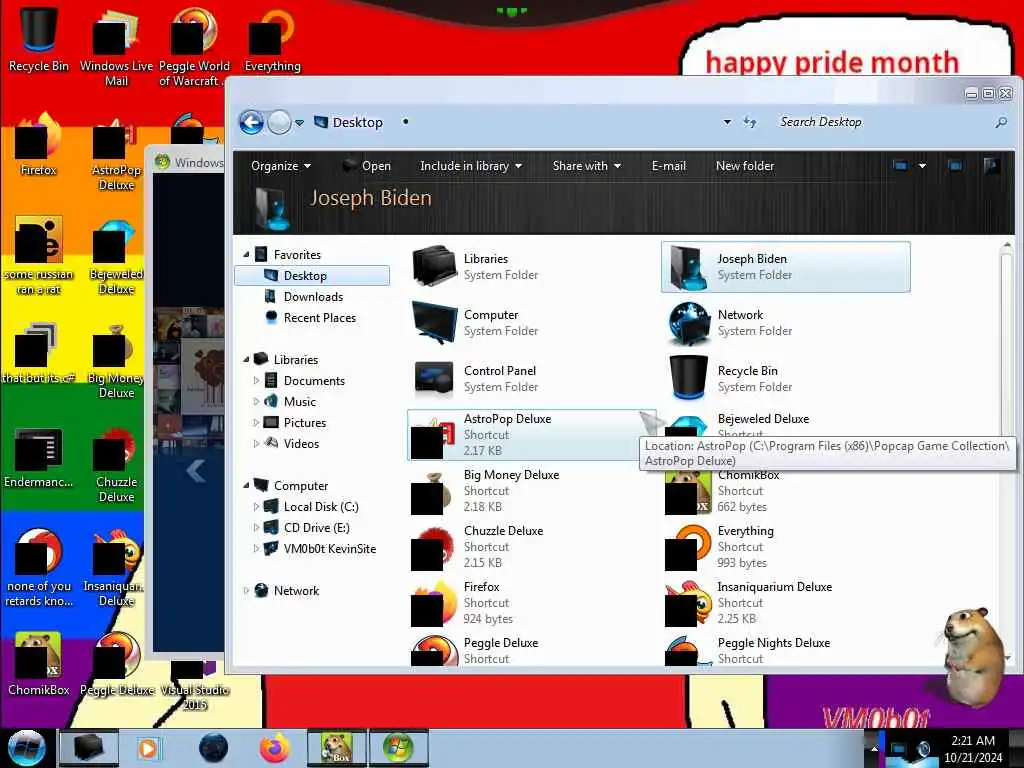Click the Recycle Bin desktop icon

(x=39, y=38)
